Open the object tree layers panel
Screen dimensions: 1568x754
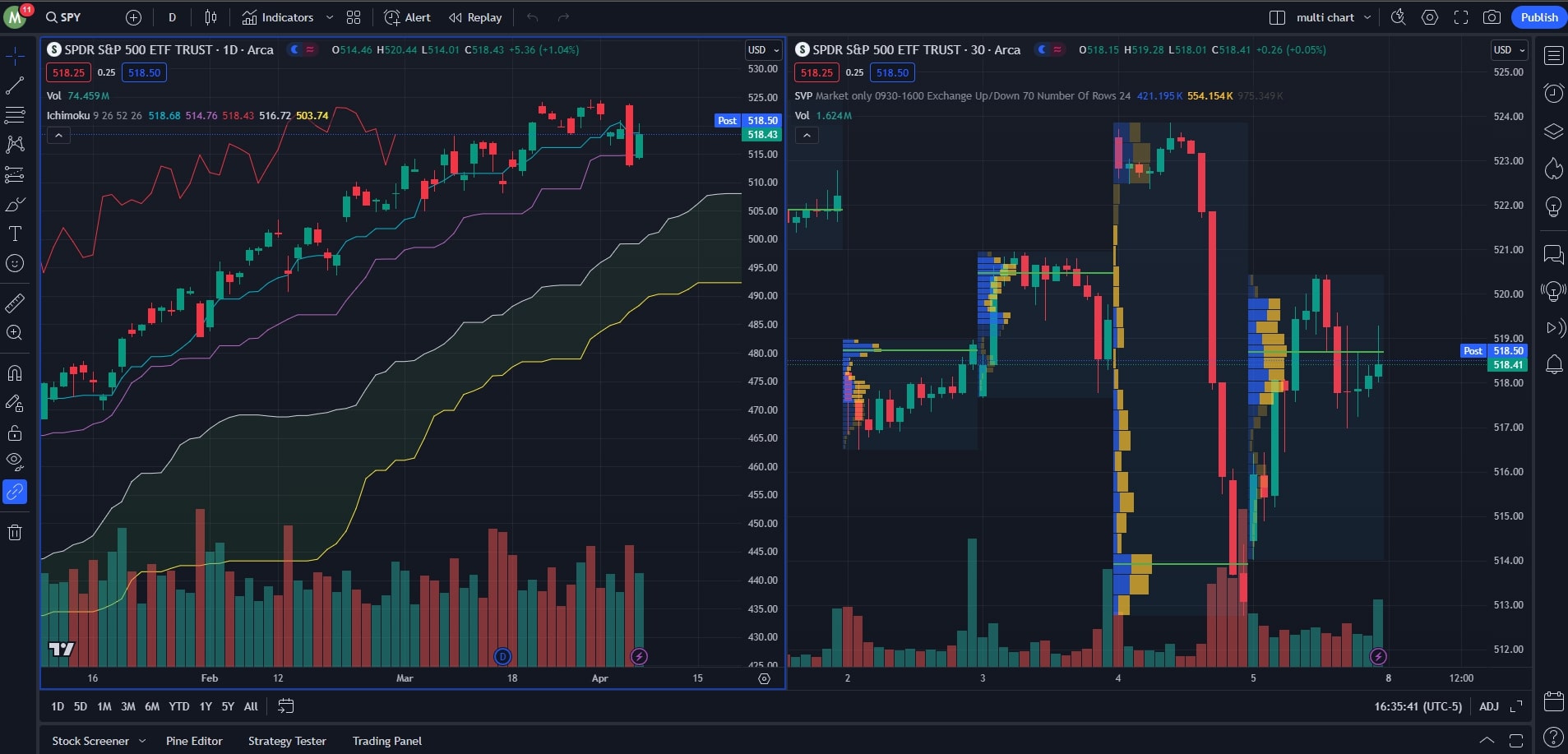click(x=1553, y=131)
